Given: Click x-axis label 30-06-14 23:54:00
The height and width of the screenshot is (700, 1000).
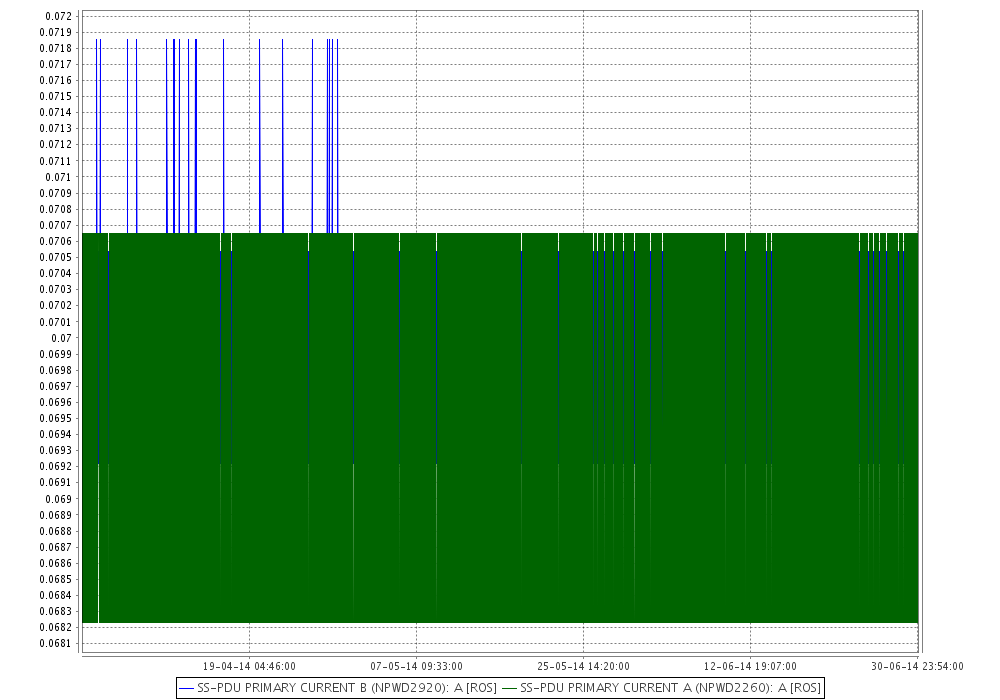Looking at the screenshot, I should (x=917, y=666).
